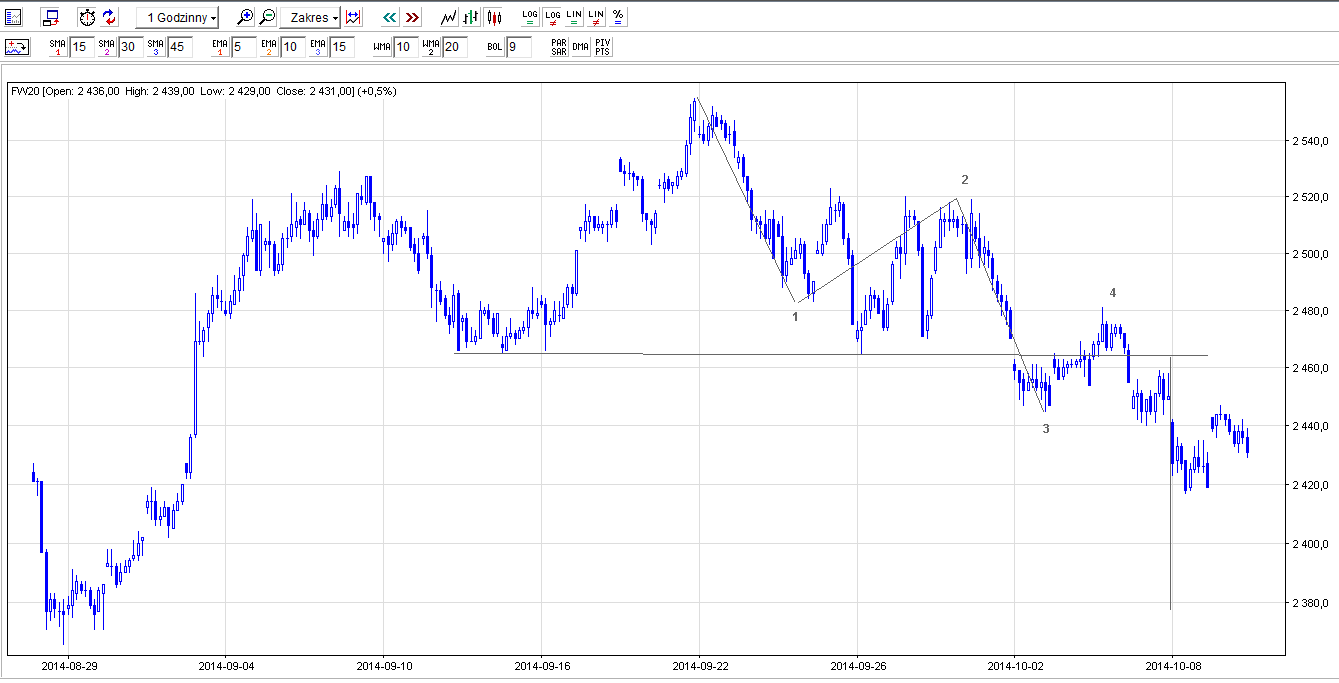Toggle the PIV PTS pivot points button

602,47
